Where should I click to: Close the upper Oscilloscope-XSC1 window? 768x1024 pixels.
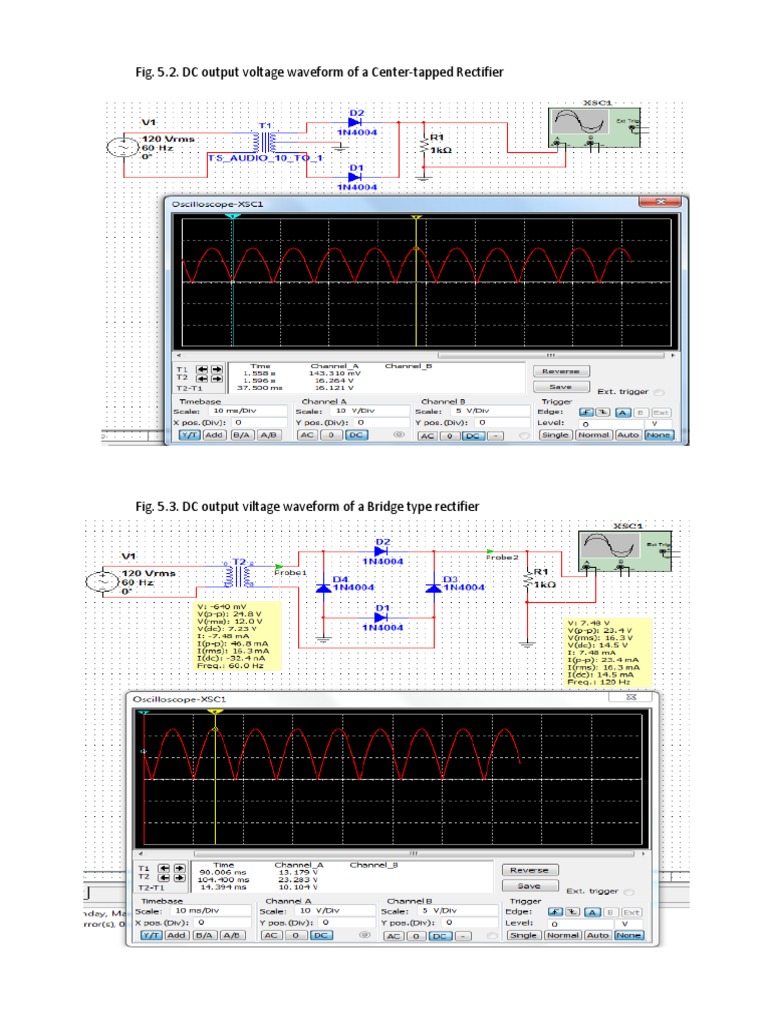(x=660, y=202)
